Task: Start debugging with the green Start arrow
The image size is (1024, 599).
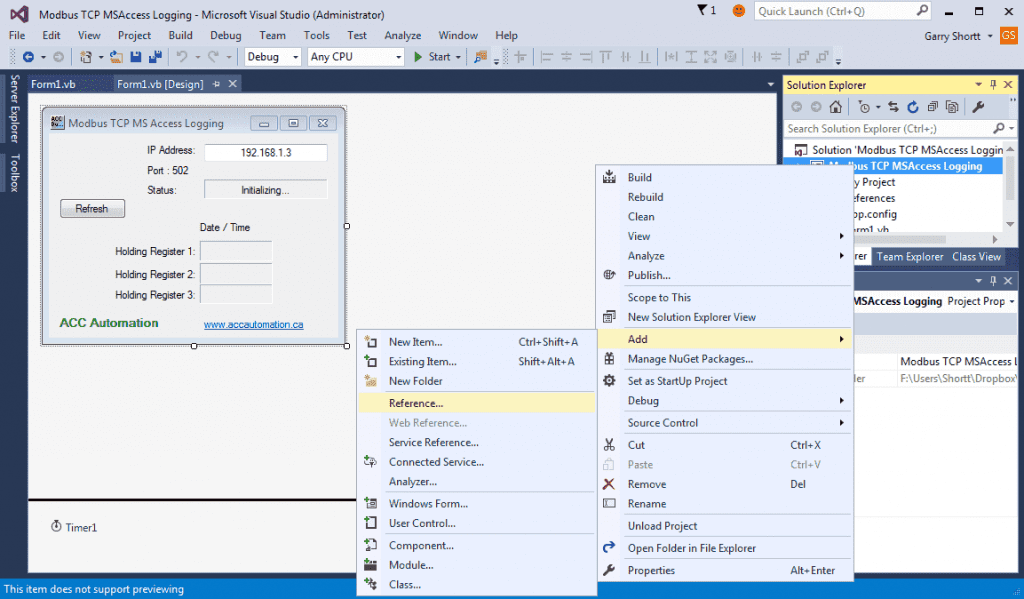Action: coord(420,57)
